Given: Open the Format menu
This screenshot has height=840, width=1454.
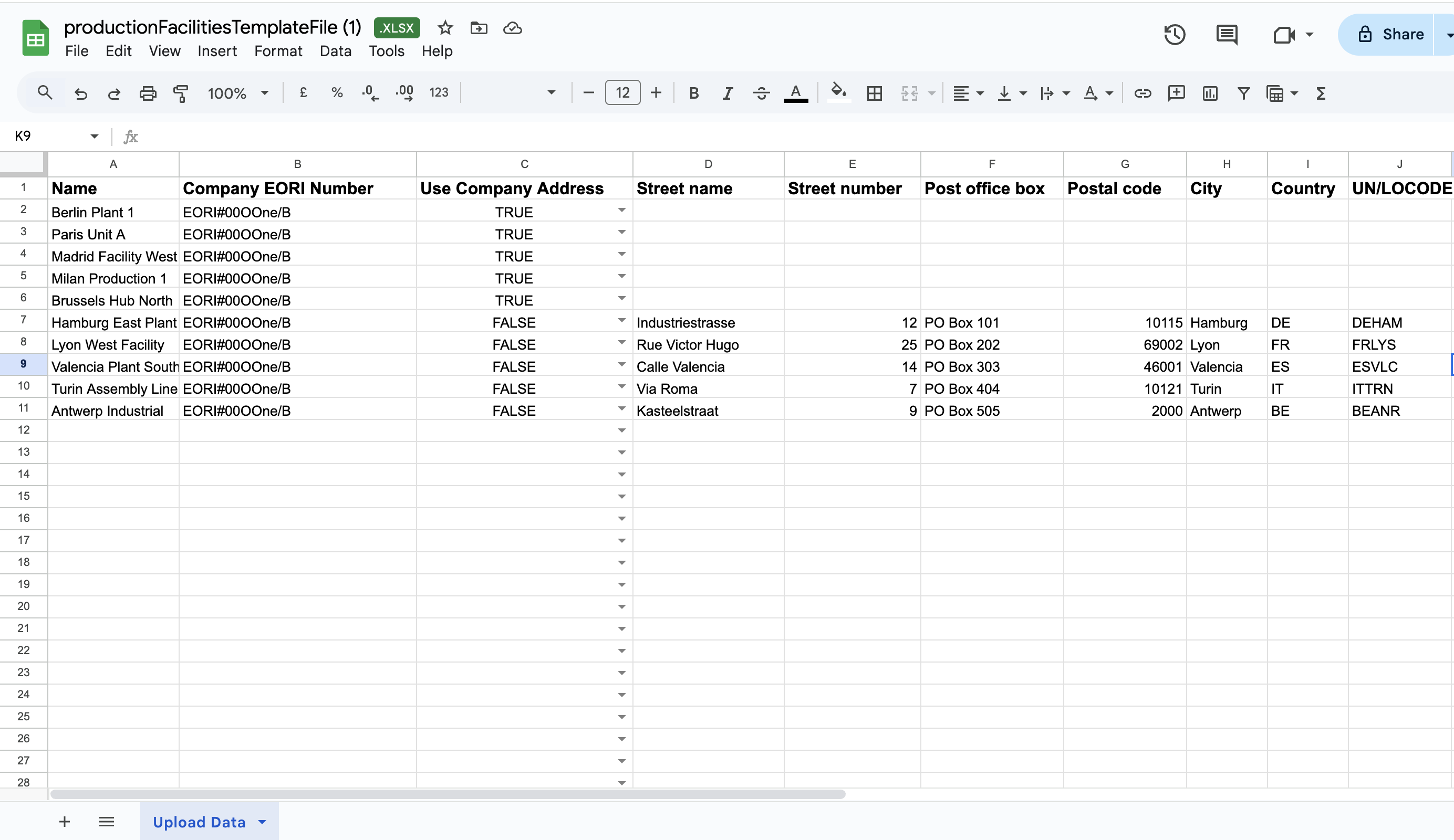Looking at the screenshot, I should 277,51.
